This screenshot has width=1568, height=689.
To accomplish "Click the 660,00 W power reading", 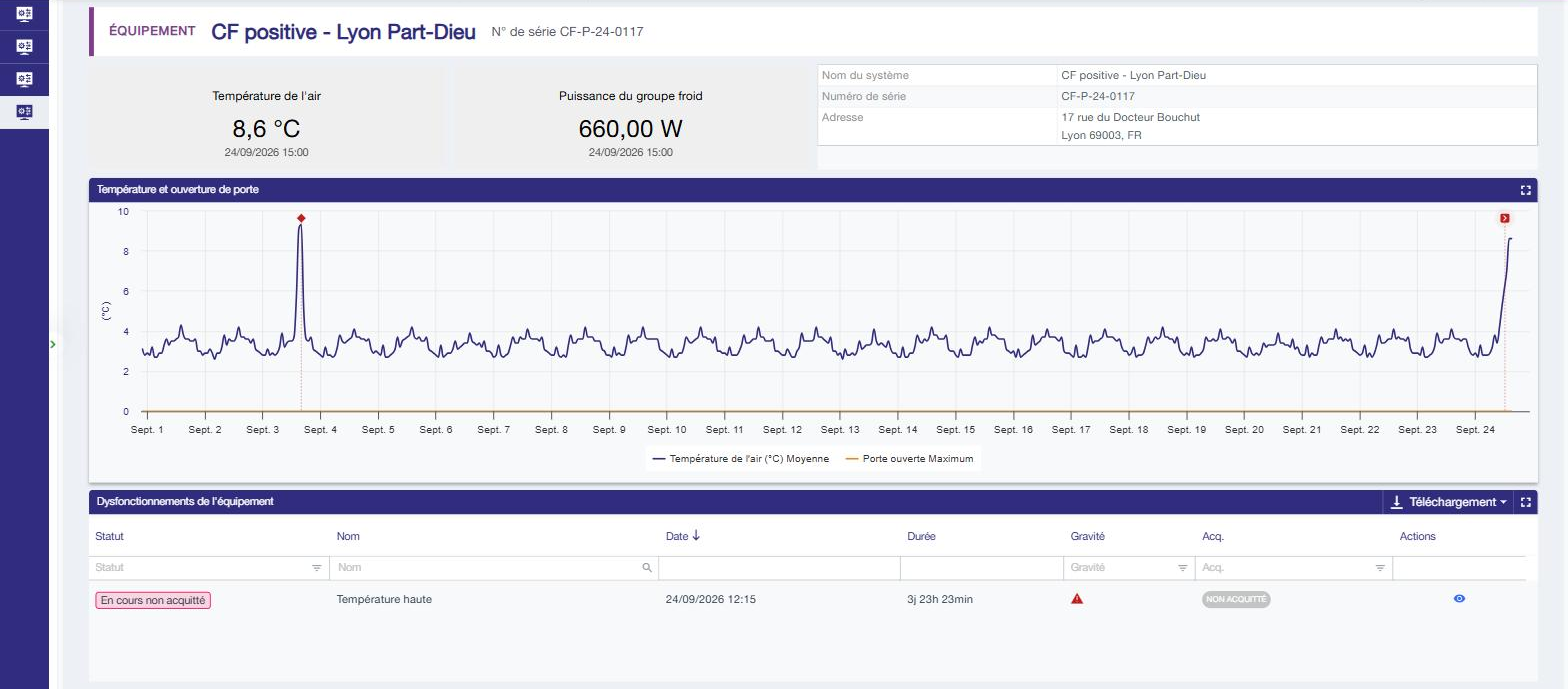I will point(630,129).
